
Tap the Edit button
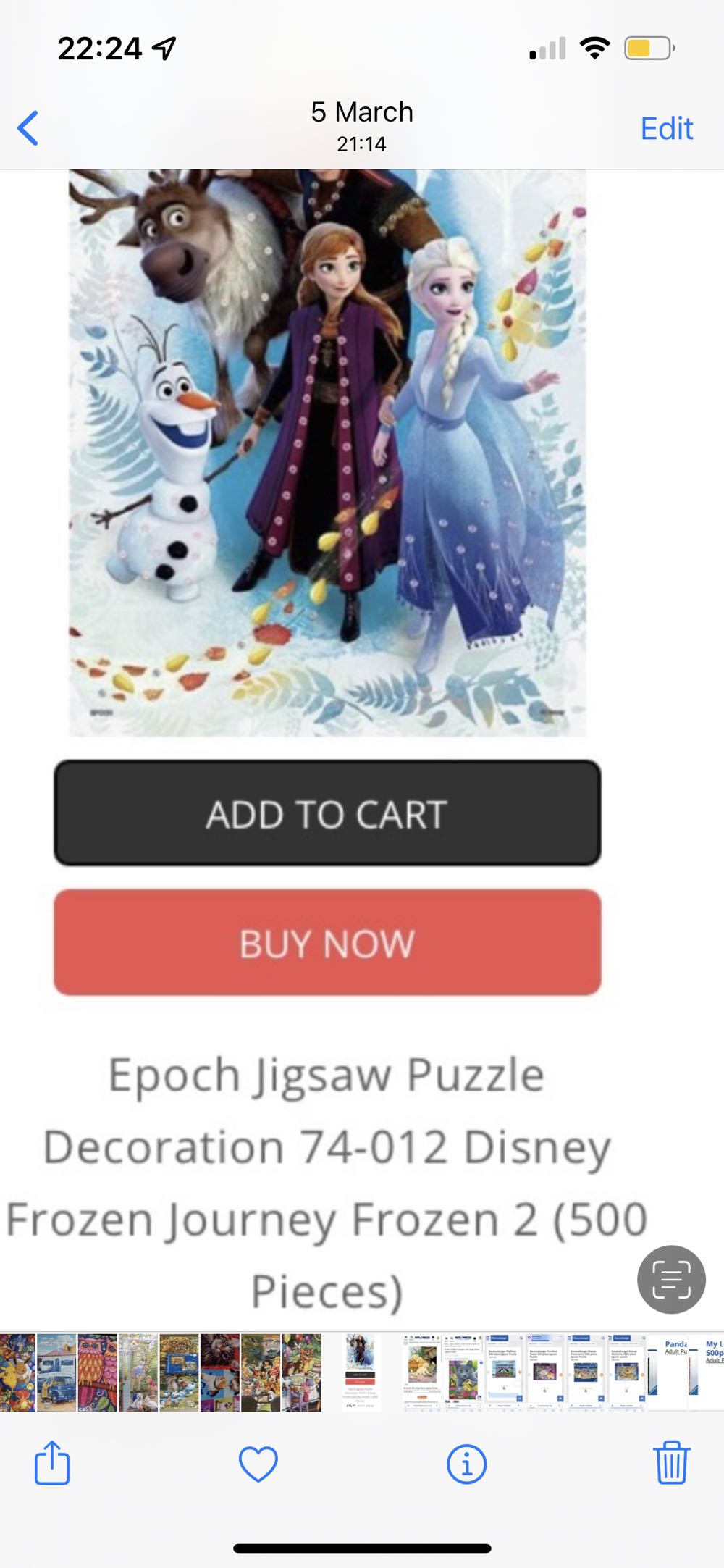(666, 128)
